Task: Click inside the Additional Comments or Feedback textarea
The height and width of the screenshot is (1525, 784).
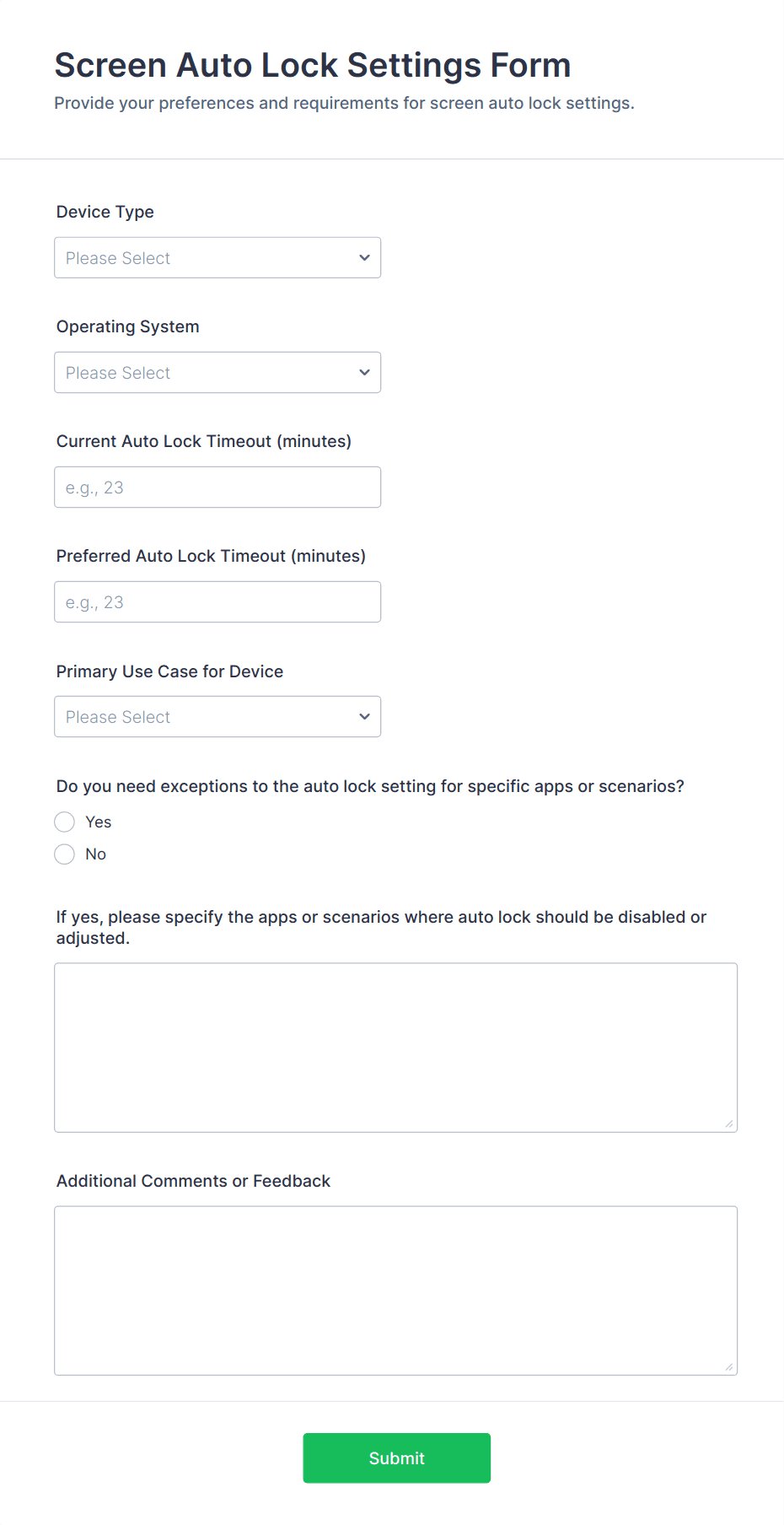Action: [x=395, y=1289]
